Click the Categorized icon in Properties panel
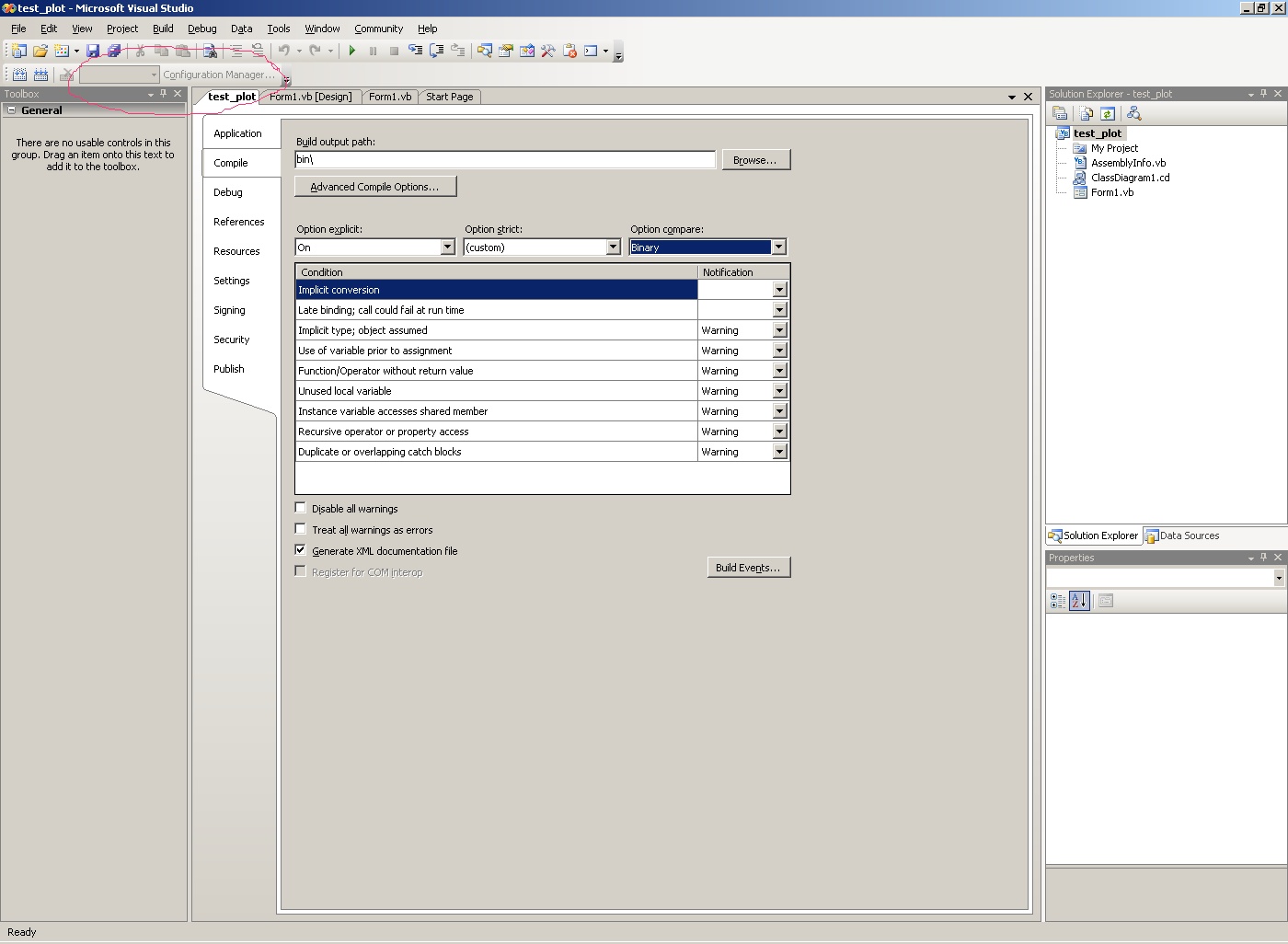The image size is (1288, 944). (1058, 601)
